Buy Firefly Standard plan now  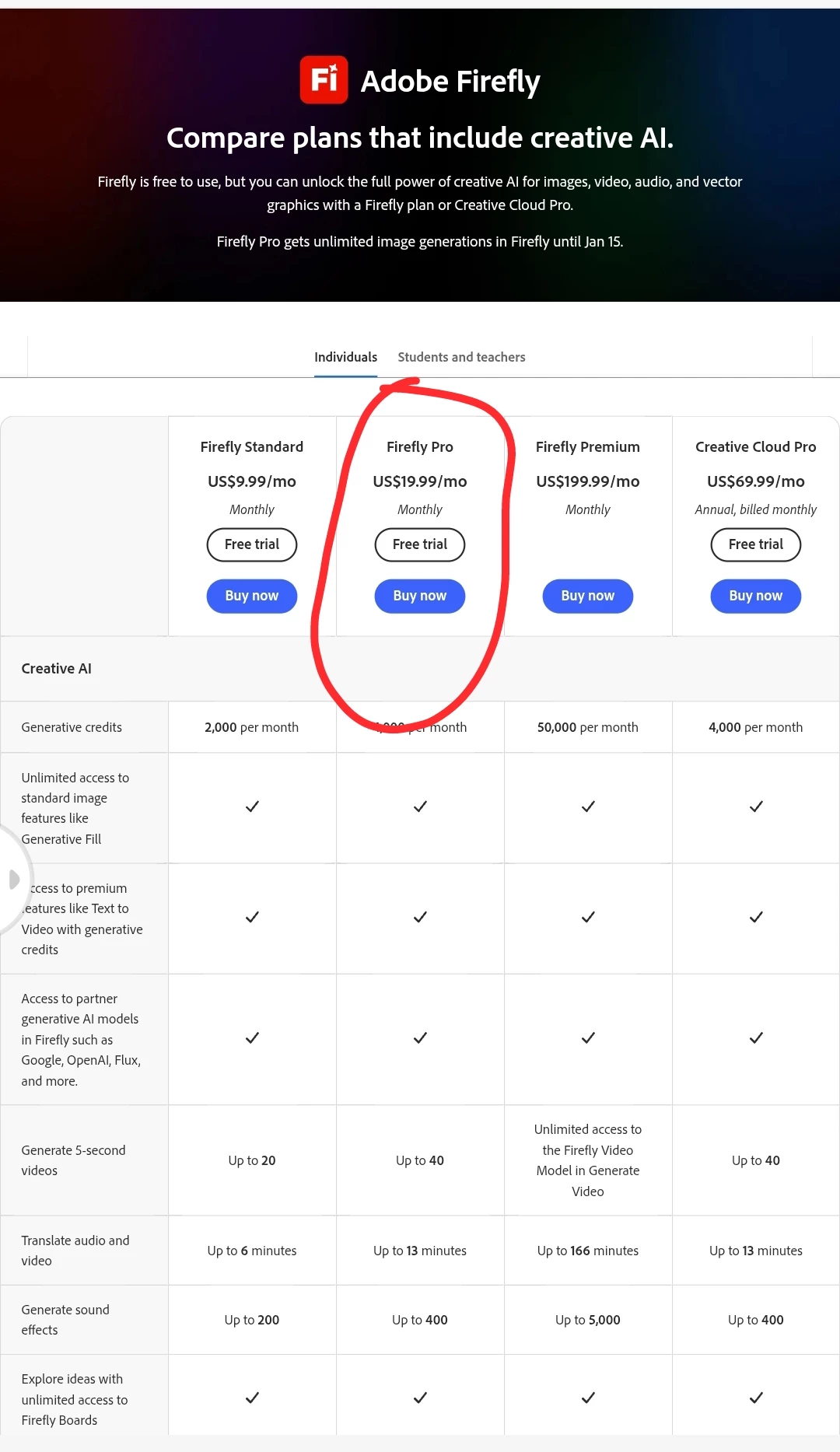252,596
